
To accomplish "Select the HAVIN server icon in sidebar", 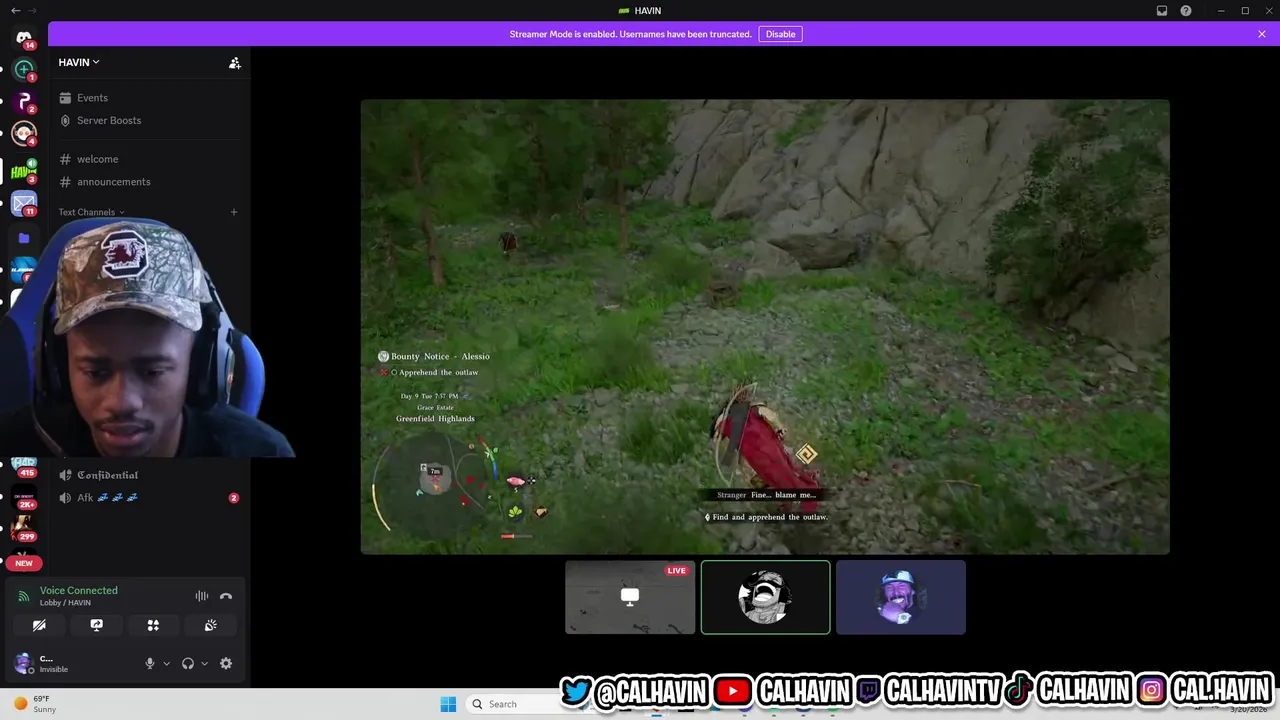I will point(24,171).
